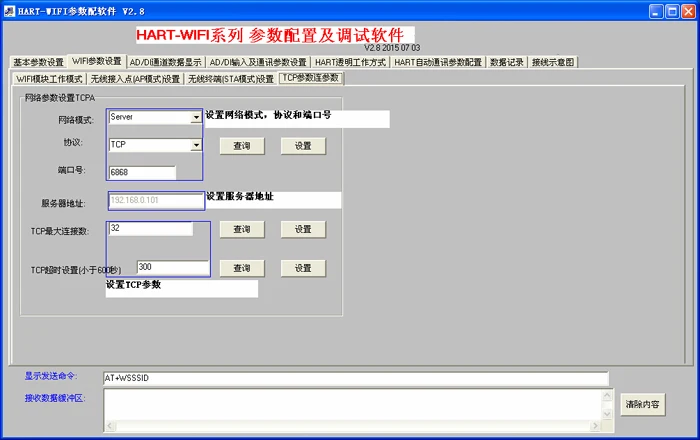Open 无线接入点(AP模式)设置 sub-tab
This screenshot has width=700, height=440.
[135, 79]
